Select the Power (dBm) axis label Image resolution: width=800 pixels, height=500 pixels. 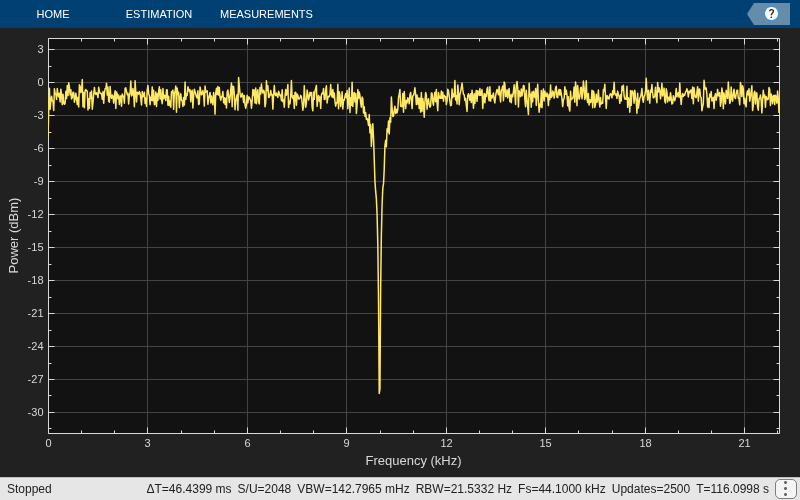[x=14, y=236]
